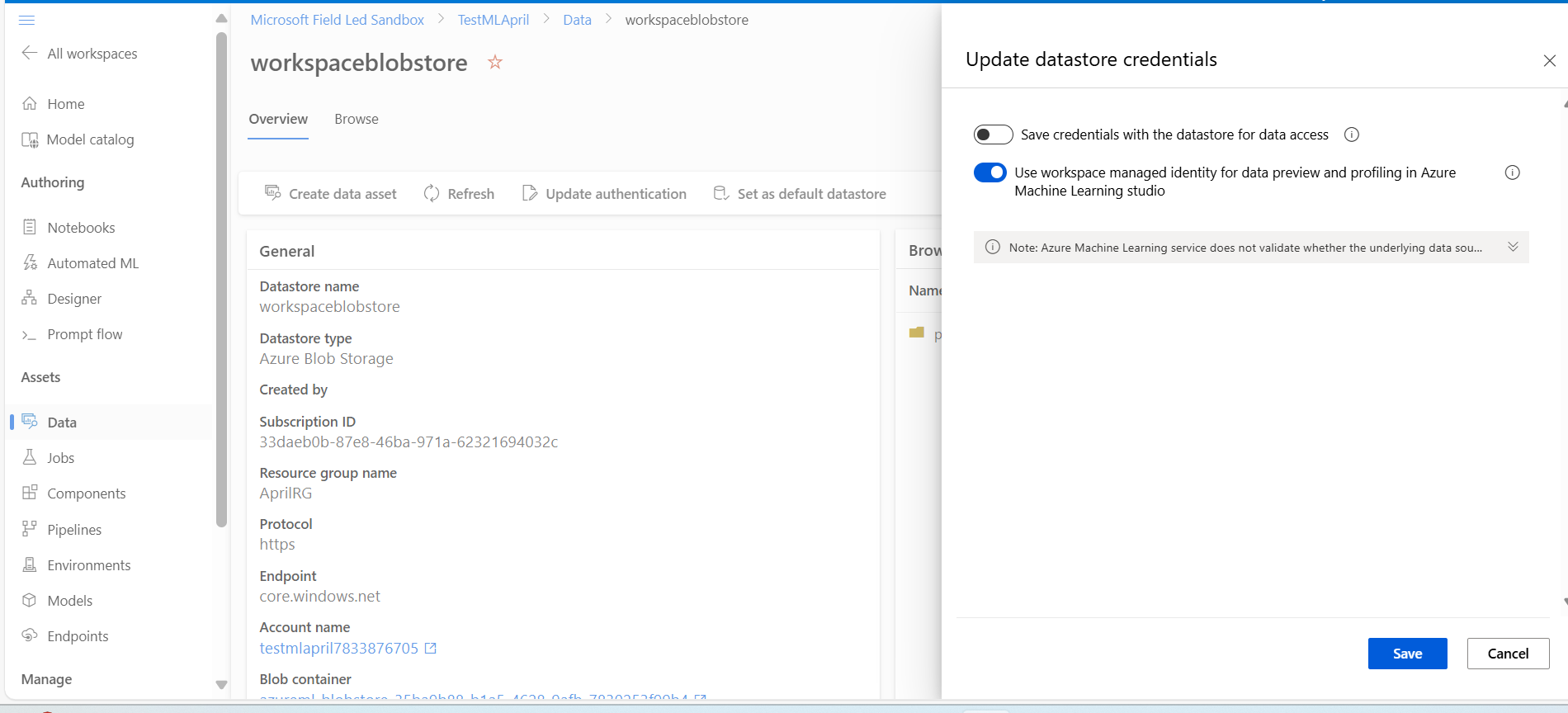Switch to the Browse tab

[357, 119]
